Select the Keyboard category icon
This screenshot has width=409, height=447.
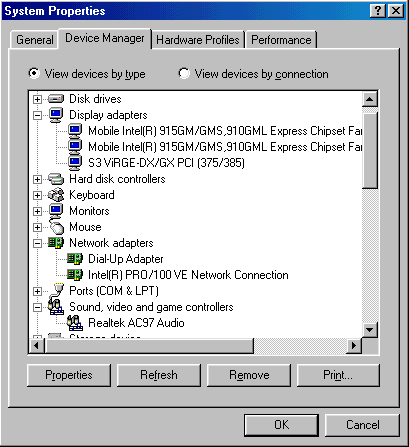pyautogui.click(x=56, y=195)
